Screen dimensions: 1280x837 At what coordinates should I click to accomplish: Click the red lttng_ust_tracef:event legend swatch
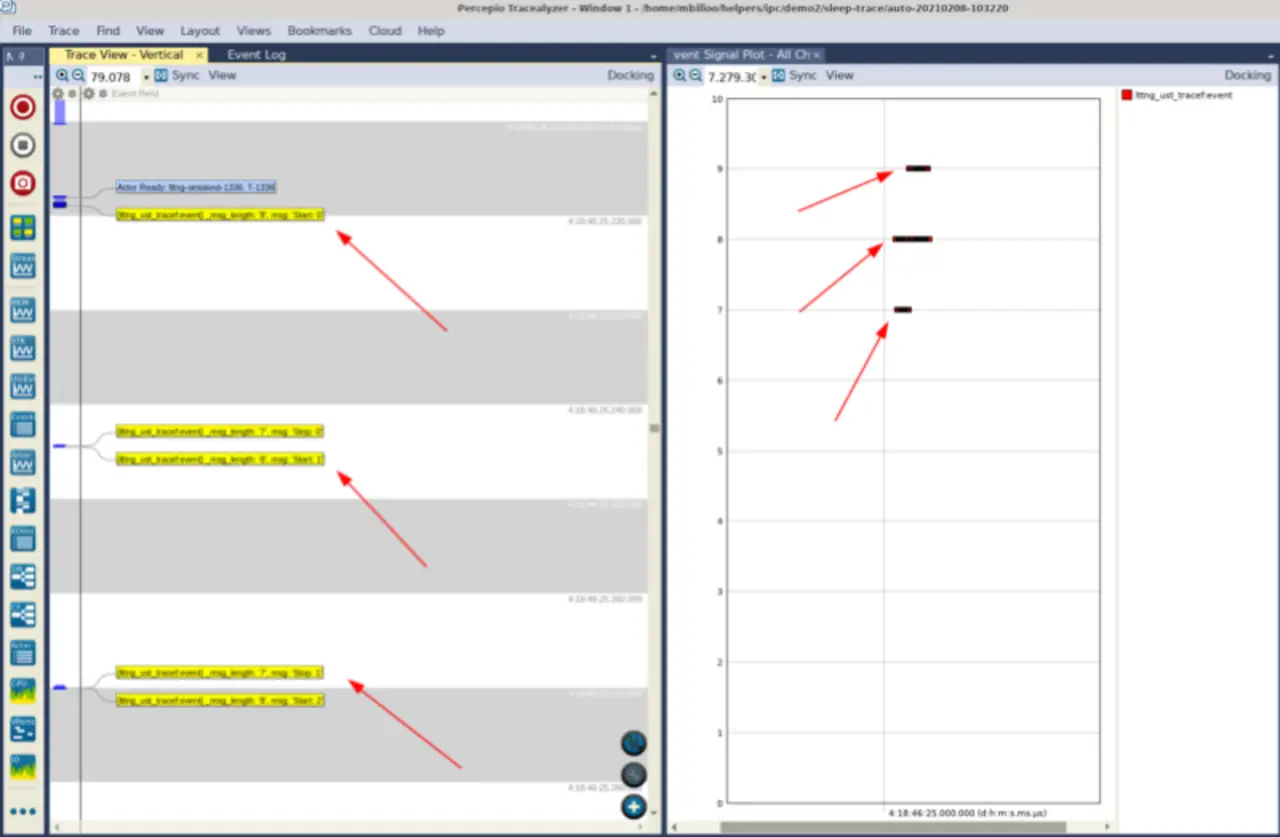(x=1127, y=95)
